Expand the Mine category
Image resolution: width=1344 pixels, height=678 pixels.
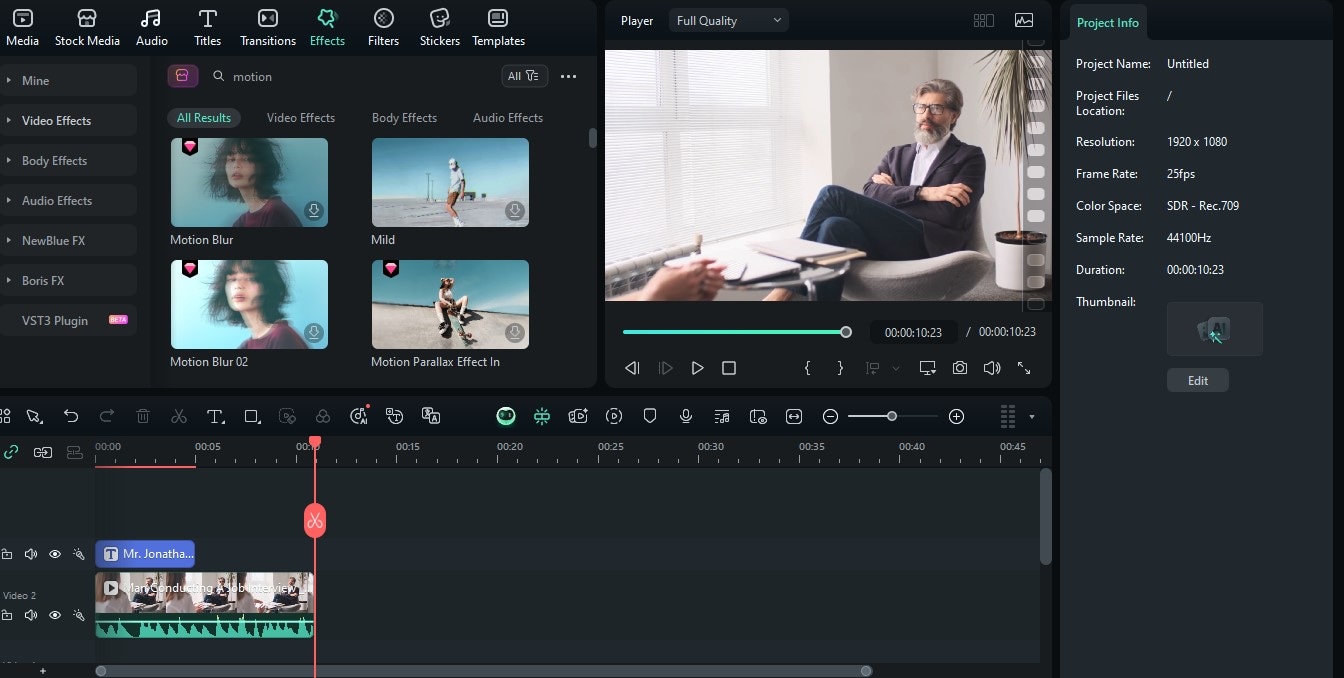(x=68, y=80)
